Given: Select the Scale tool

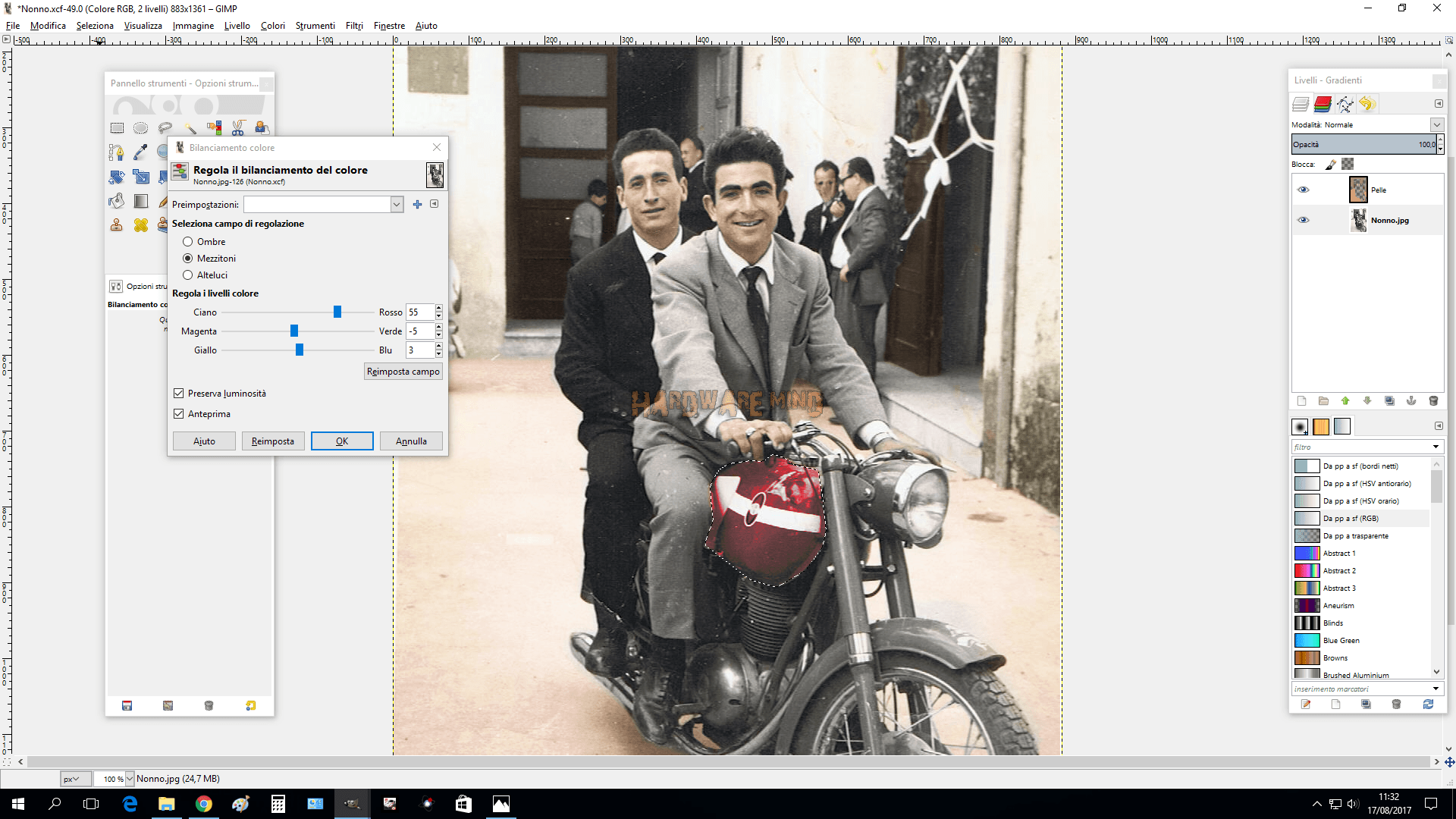Looking at the screenshot, I should click(140, 177).
